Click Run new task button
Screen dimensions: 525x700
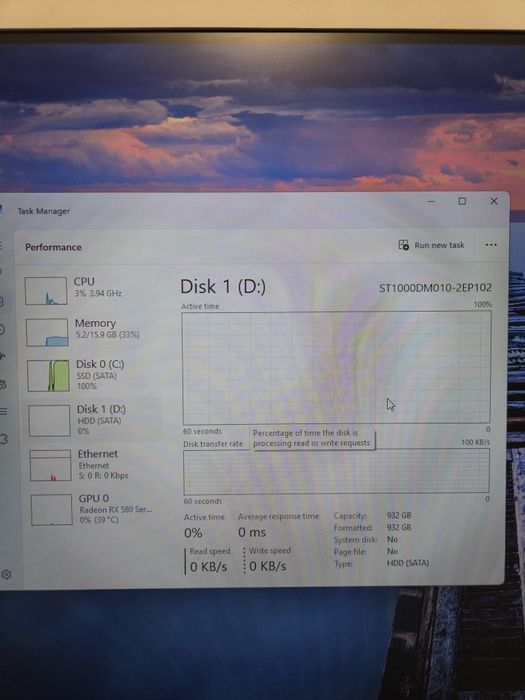[x=431, y=245]
